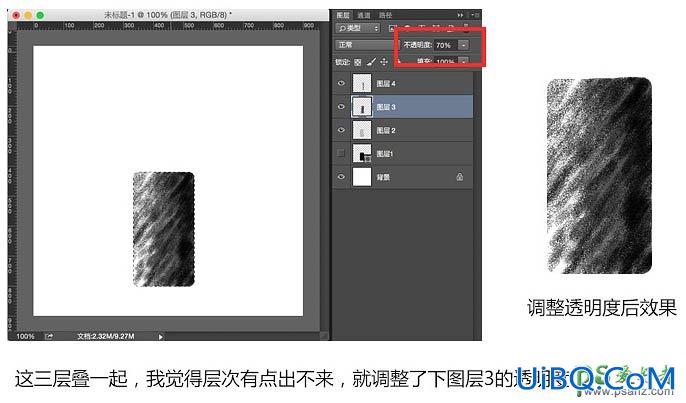Hide layer 图层 3 via eye icon
Viewport: 686px width, 403px height.
click(341, 107)
